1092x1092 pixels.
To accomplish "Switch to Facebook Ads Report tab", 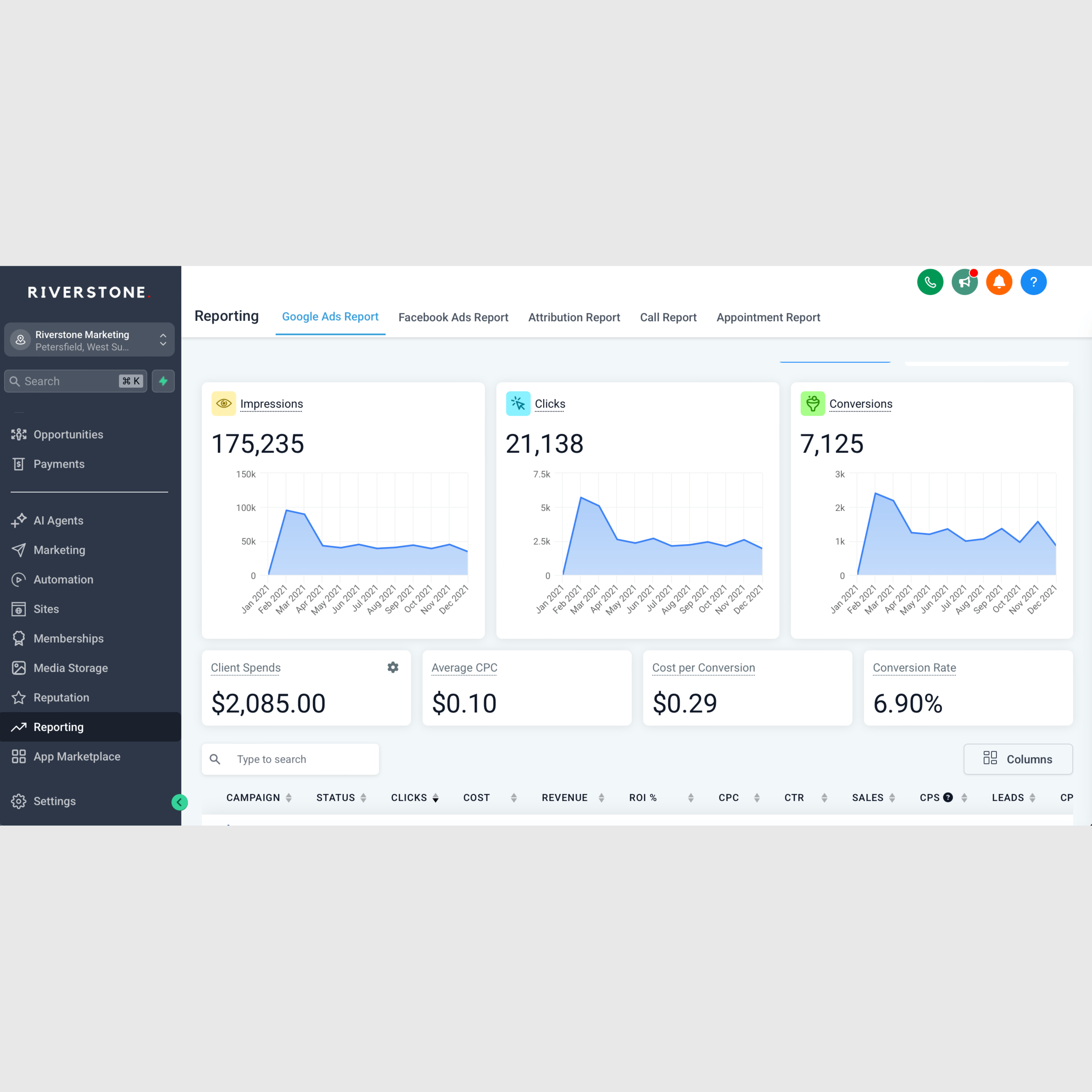I will 453,318.
